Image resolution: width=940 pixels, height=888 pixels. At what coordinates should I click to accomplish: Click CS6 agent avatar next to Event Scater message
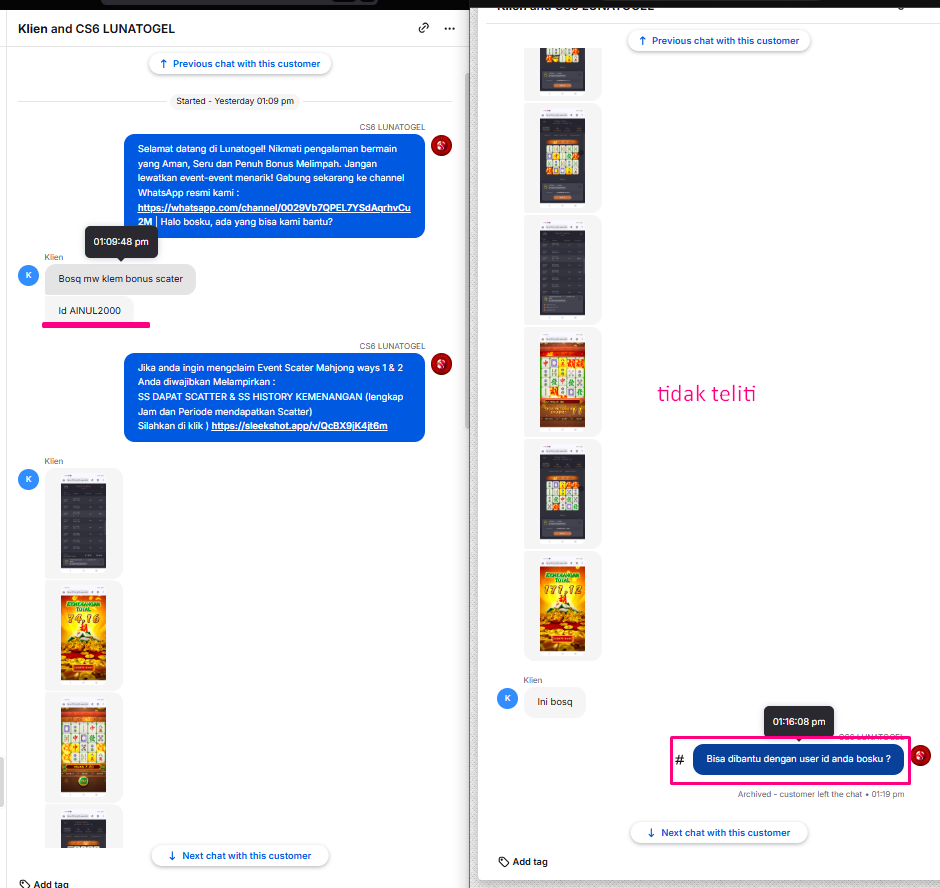pos(441,364)
